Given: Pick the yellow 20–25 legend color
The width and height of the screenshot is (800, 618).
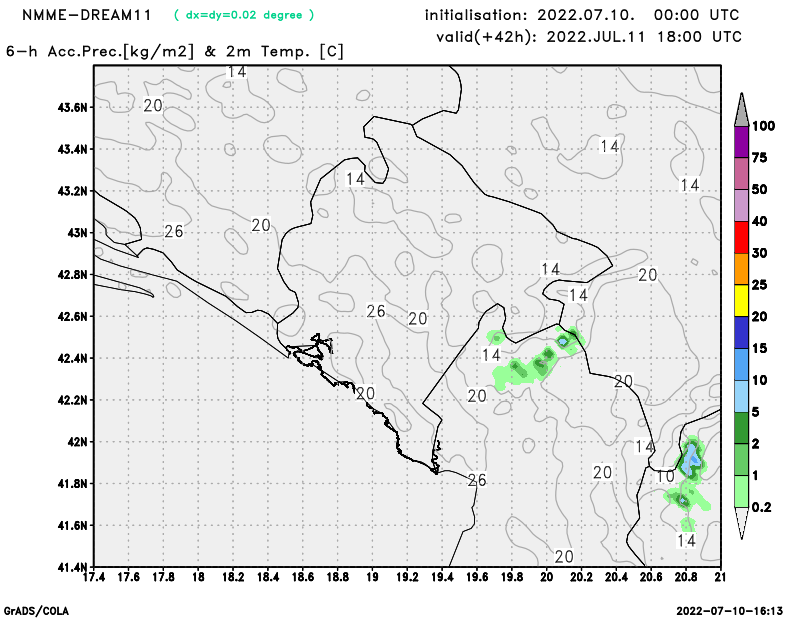Looking at the screenshot, I should pyautogui.click(x=741, y=301).
